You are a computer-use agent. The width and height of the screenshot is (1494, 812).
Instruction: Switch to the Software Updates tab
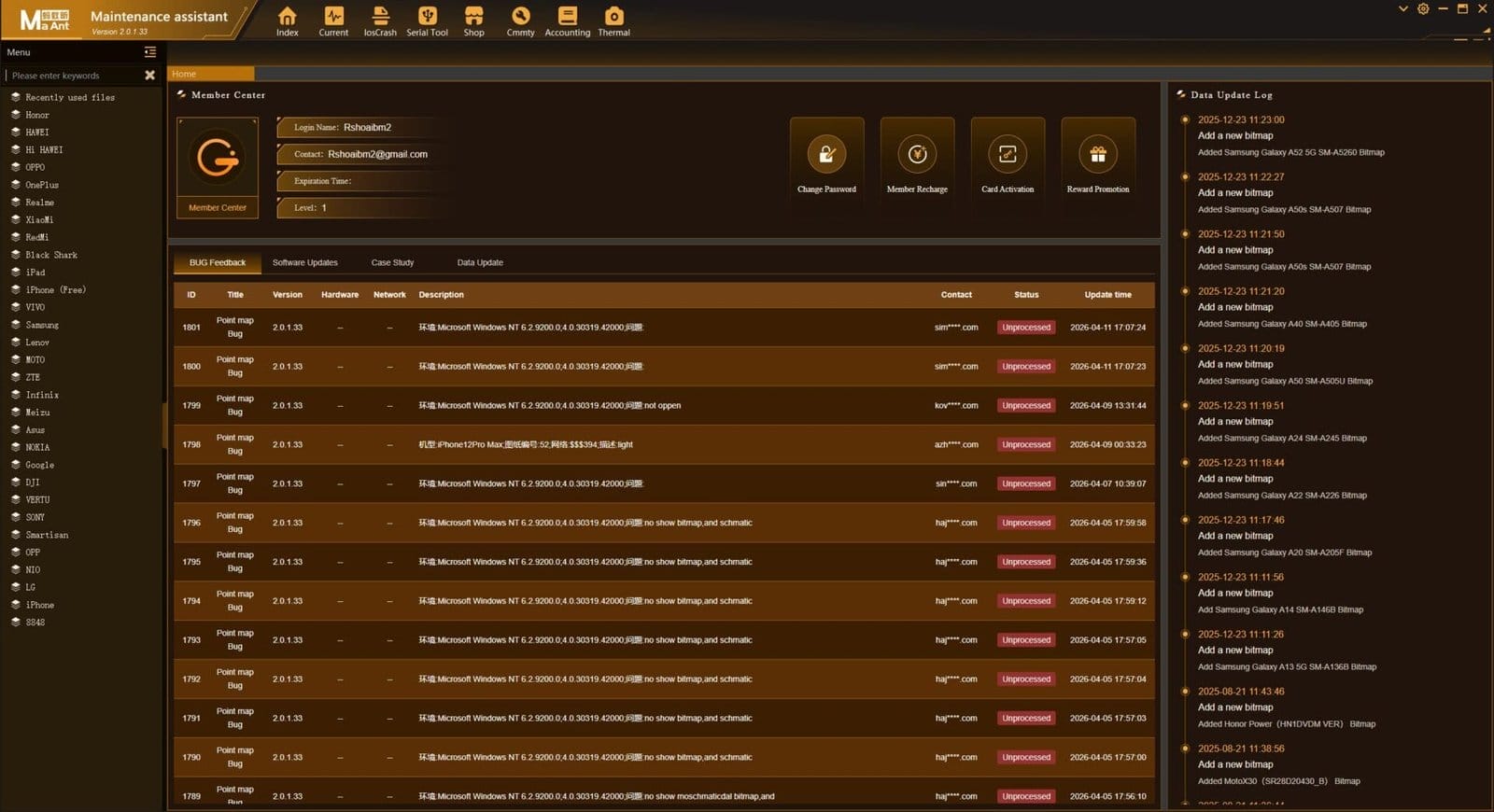coord(304,263)
